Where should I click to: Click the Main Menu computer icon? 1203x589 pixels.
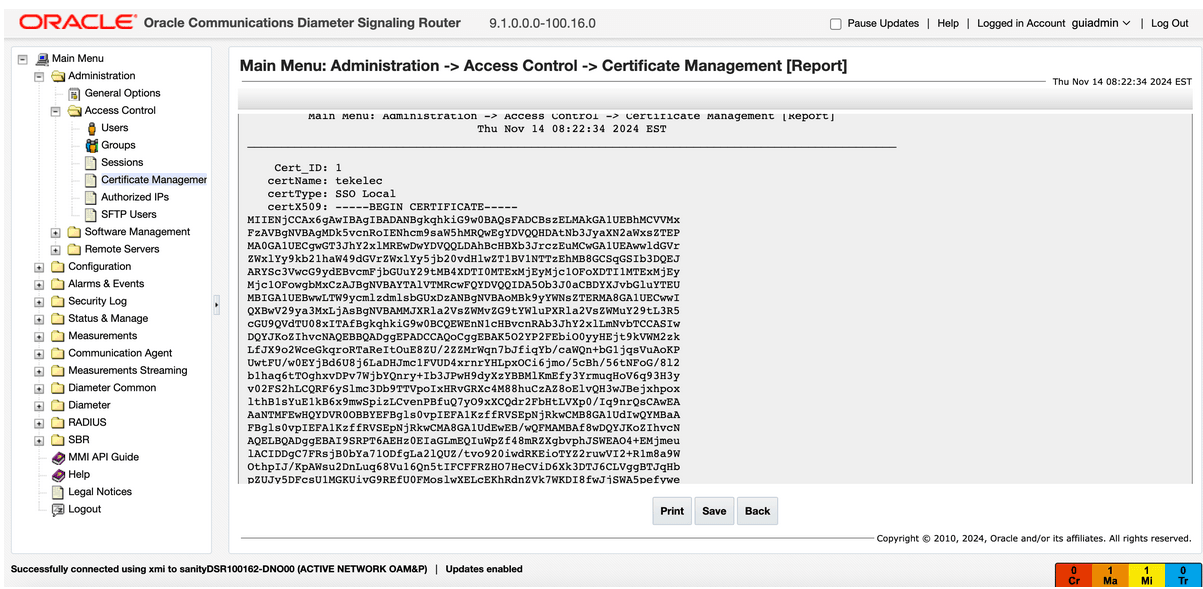42,59
